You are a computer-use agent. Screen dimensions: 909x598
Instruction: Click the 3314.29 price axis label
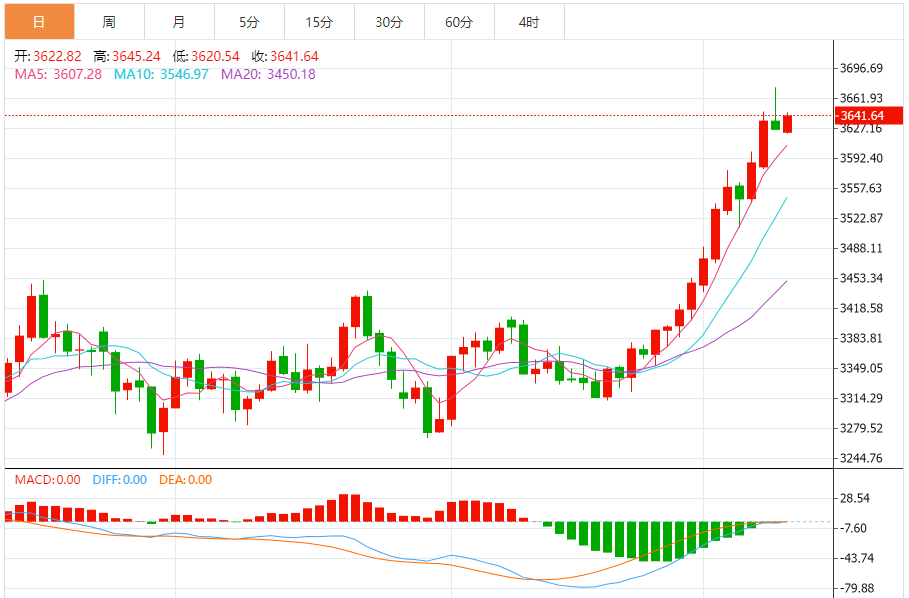[861, 398]
